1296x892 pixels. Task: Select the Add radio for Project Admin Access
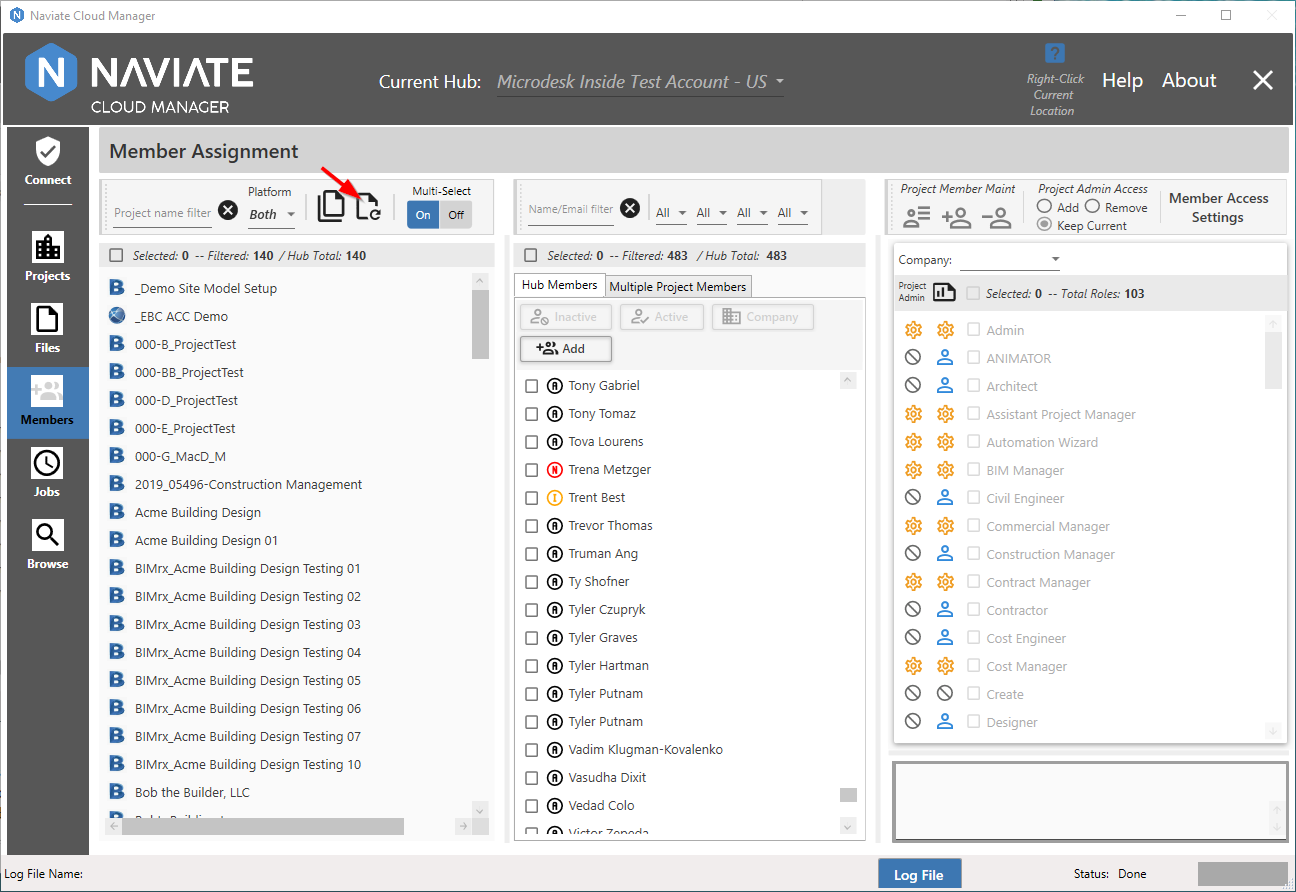[x=1045, y=207]
